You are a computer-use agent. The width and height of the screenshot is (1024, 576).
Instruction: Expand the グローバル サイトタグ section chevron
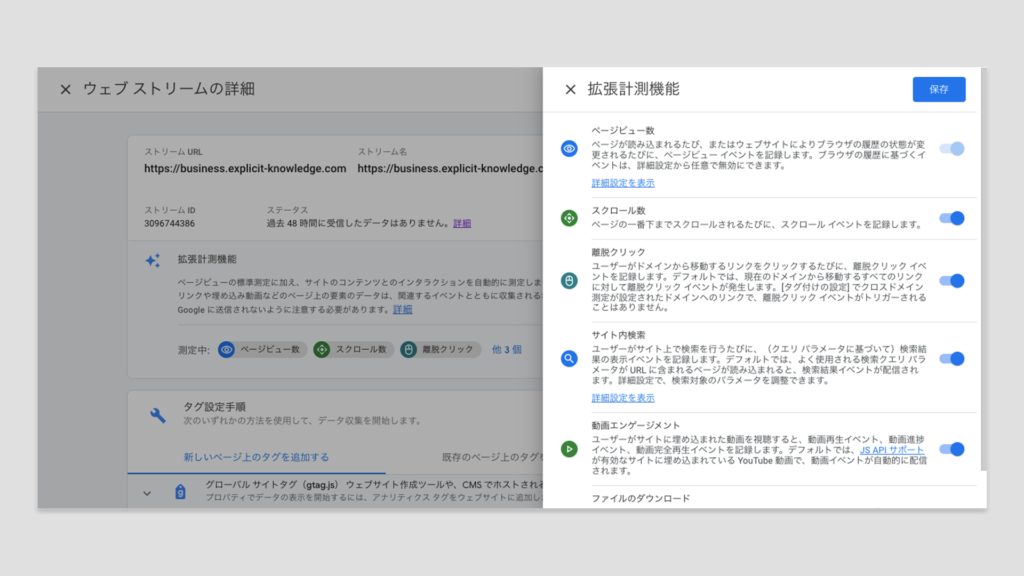click(147, 492)
